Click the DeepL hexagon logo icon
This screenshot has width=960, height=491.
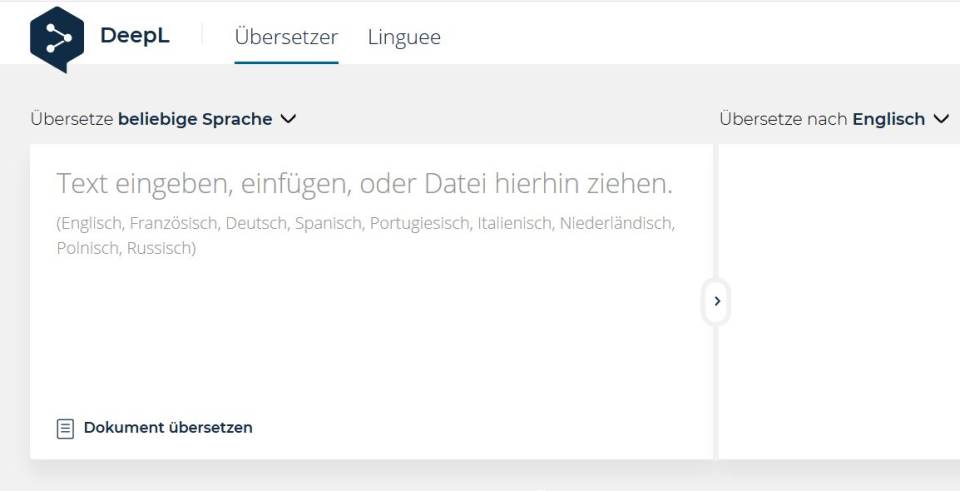point(57,39)
